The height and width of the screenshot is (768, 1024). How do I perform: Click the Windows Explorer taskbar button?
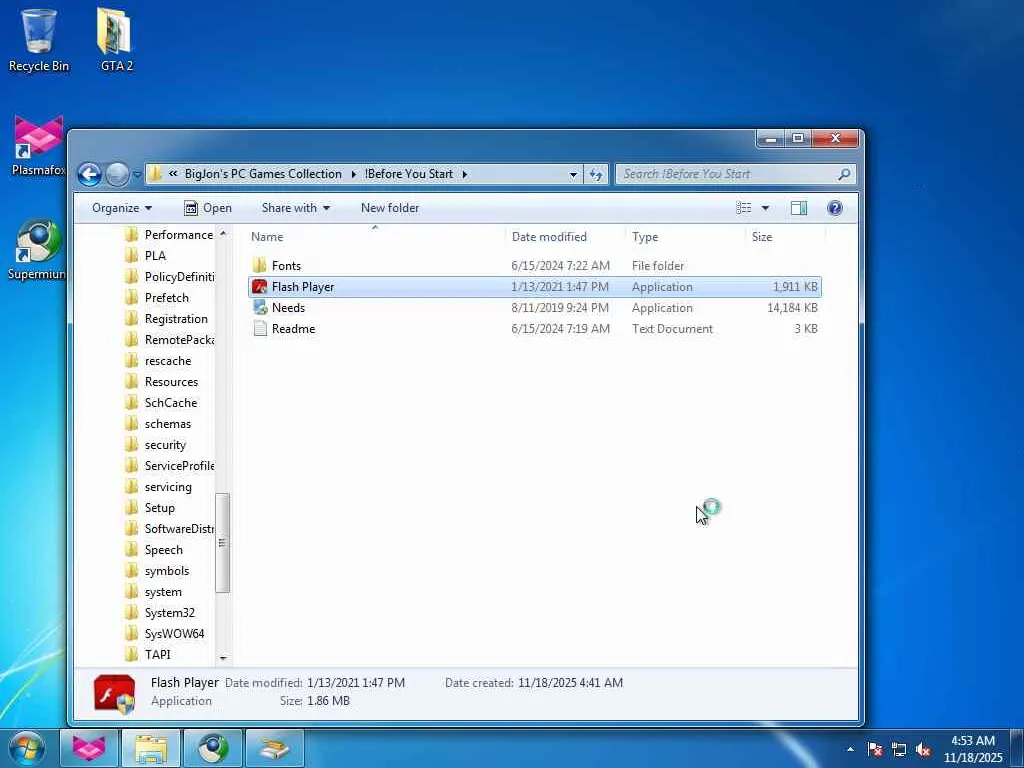(151, 748)
